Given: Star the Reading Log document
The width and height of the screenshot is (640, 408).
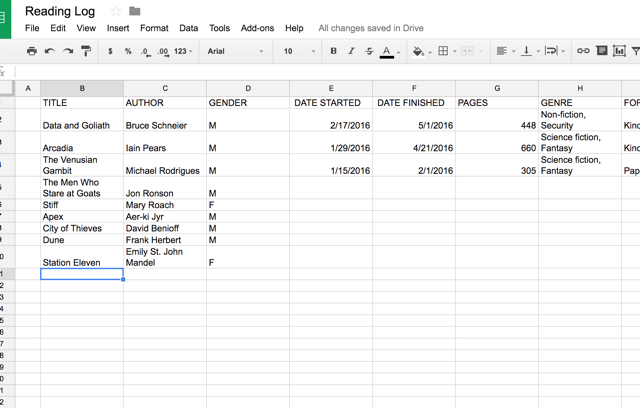Looking at the screenshot, I should (116, 11).
